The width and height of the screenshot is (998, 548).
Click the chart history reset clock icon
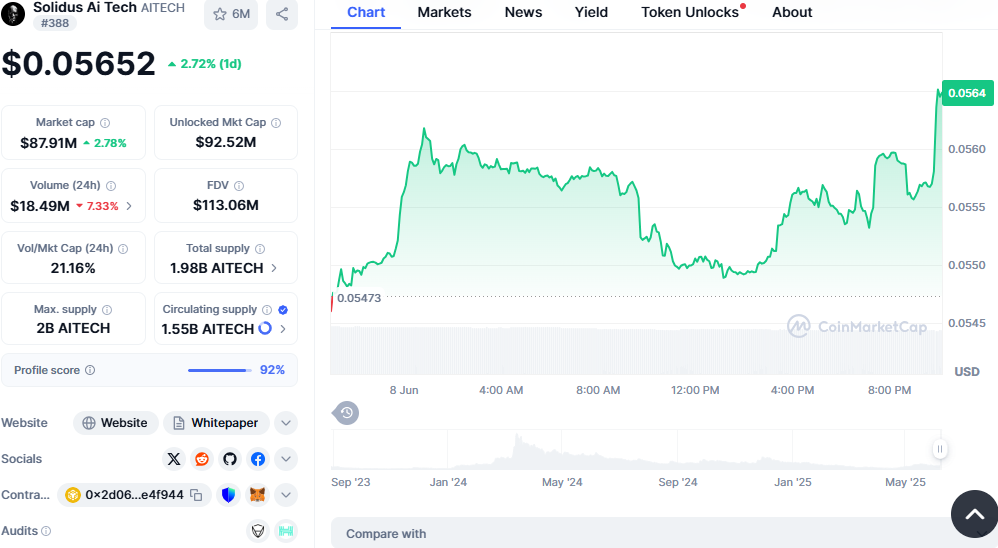pos(346,412)
